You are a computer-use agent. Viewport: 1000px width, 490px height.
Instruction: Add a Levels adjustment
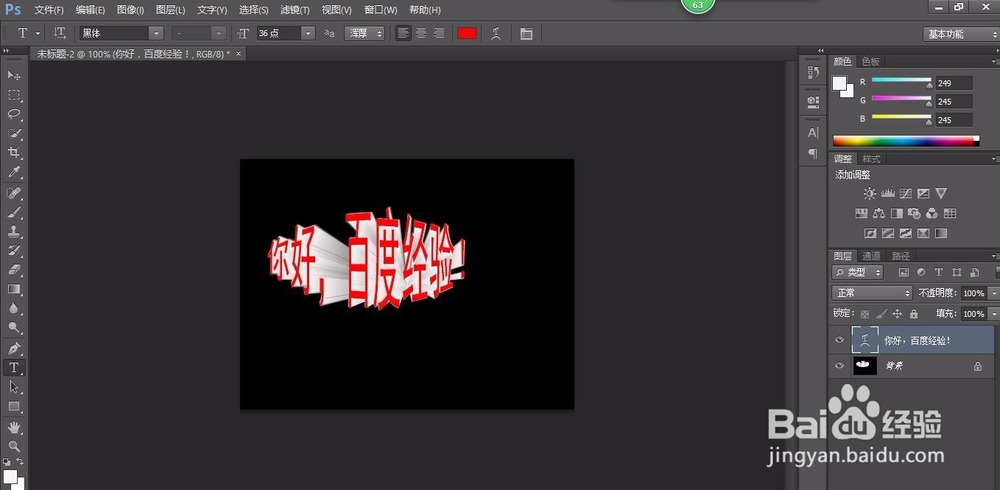887,193
